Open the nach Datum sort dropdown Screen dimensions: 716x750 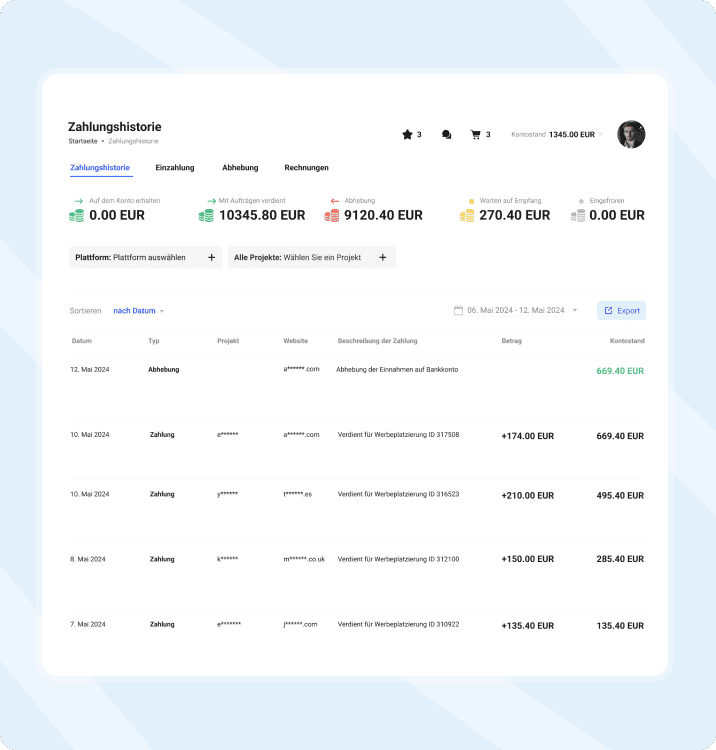138,311
